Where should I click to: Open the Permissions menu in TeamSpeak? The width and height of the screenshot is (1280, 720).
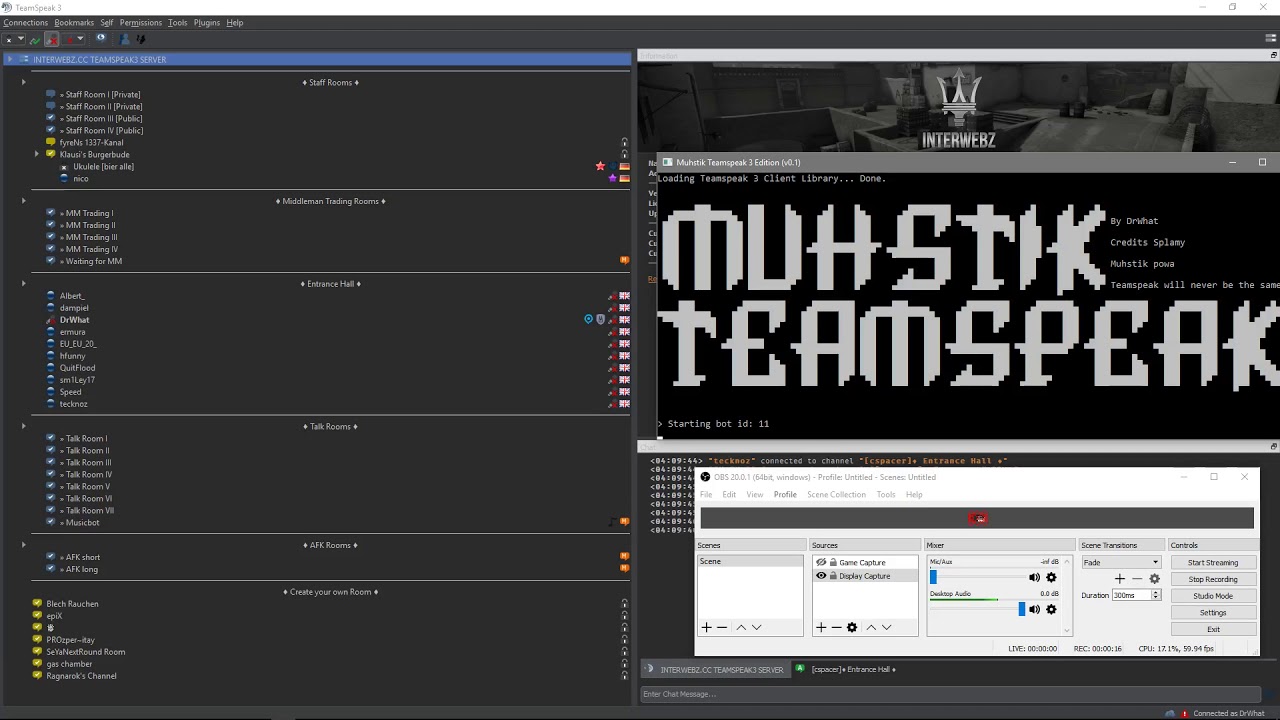[140, 22]
